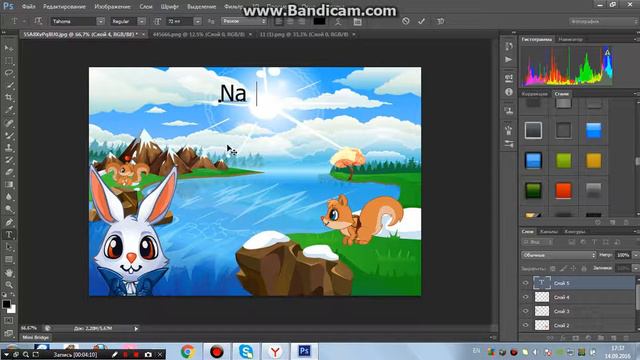This screenshot has width=640, height=360.
Task: Open the layer filter kind dropdown
Action: [x=538, y=242]
